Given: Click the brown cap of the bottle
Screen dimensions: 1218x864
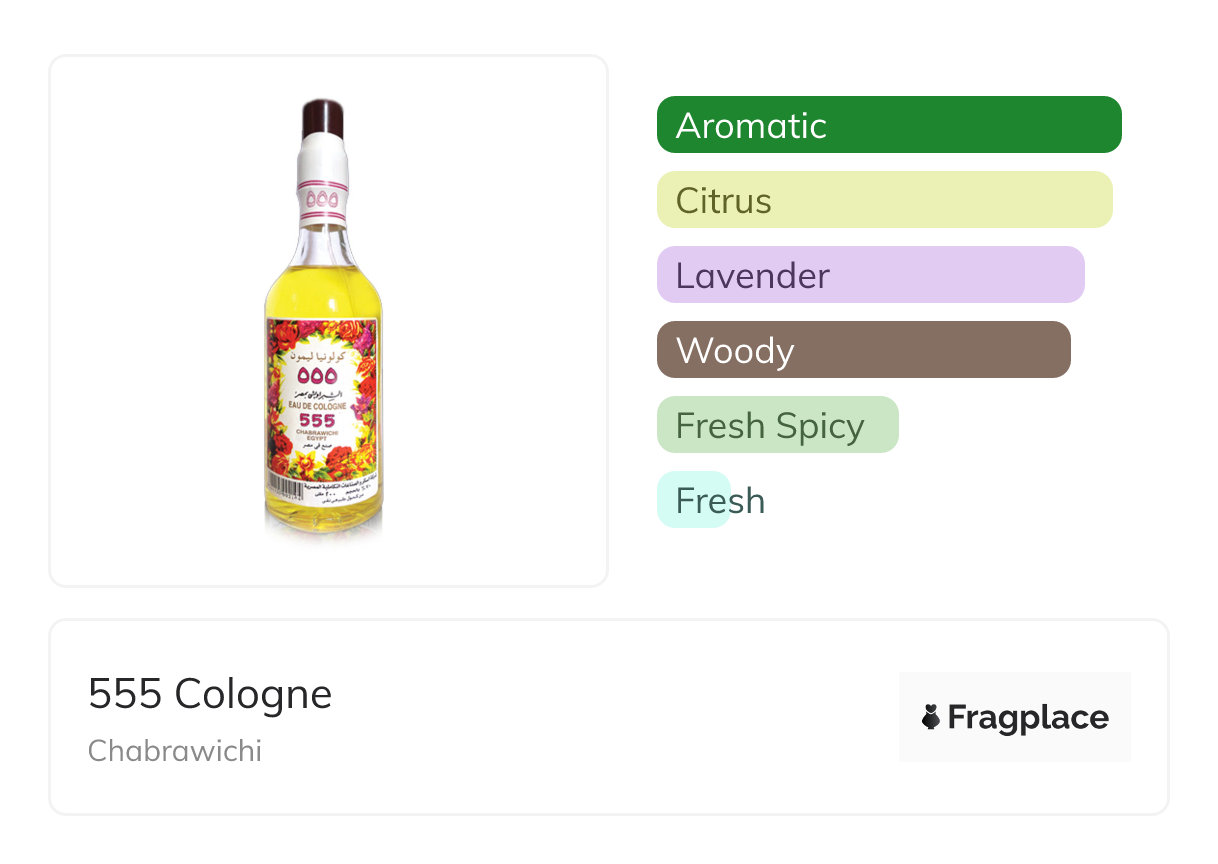Looking at the screenshot, I should click(x=323, y=118).
